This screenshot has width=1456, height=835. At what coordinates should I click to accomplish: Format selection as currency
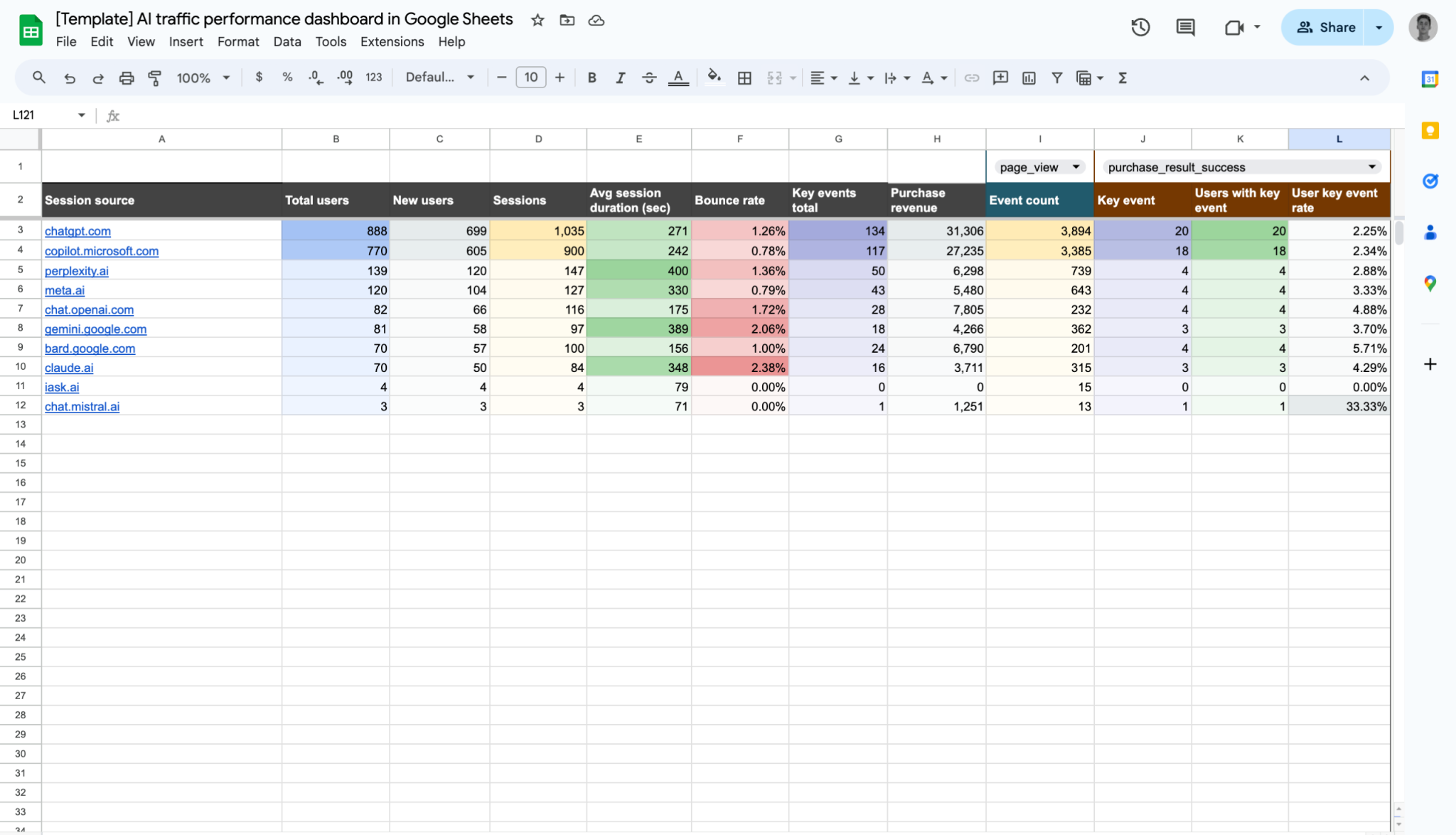(x=258, y=78)
